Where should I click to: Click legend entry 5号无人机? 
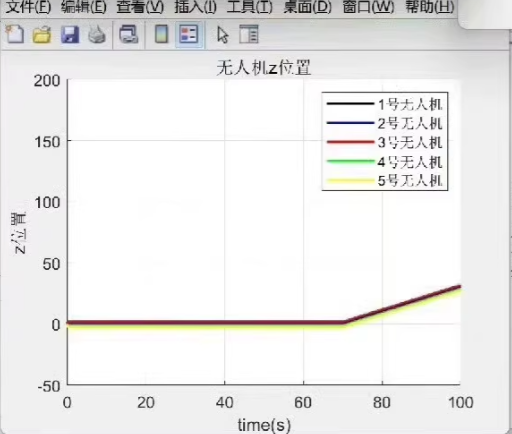coord(410,181)
